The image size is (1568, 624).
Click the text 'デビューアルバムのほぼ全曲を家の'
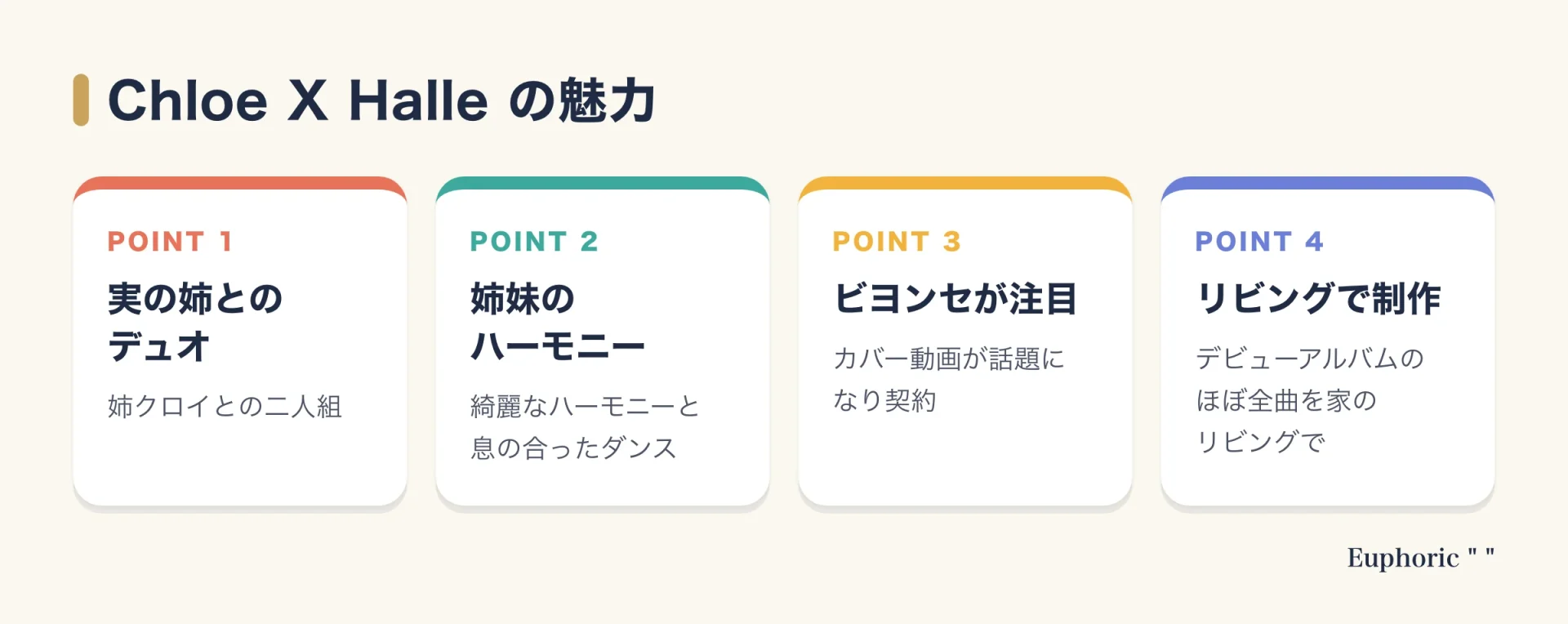[1310, 380]
